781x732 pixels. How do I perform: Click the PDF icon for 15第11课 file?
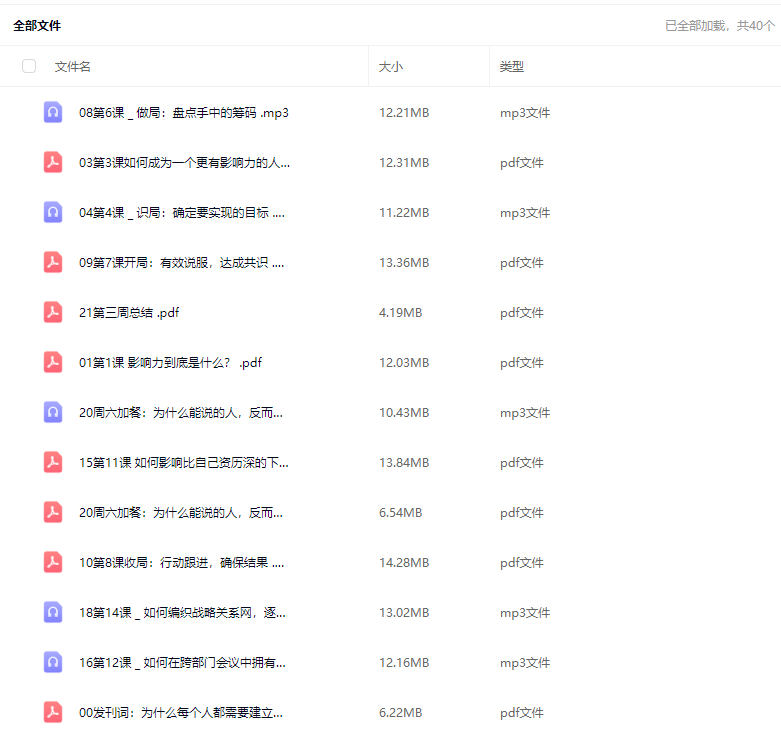[53, 462]
